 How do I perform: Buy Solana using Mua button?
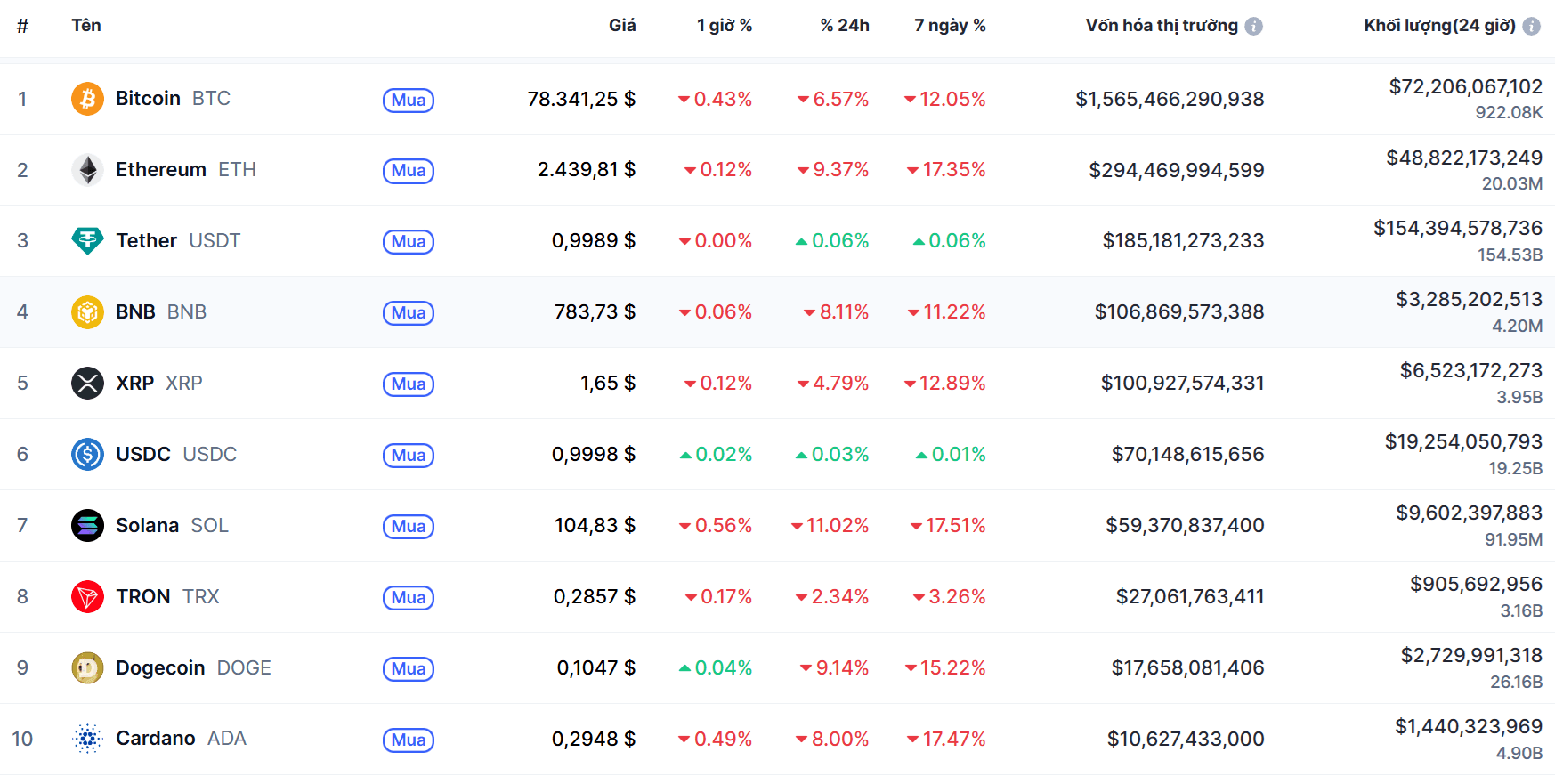[409, 527]
